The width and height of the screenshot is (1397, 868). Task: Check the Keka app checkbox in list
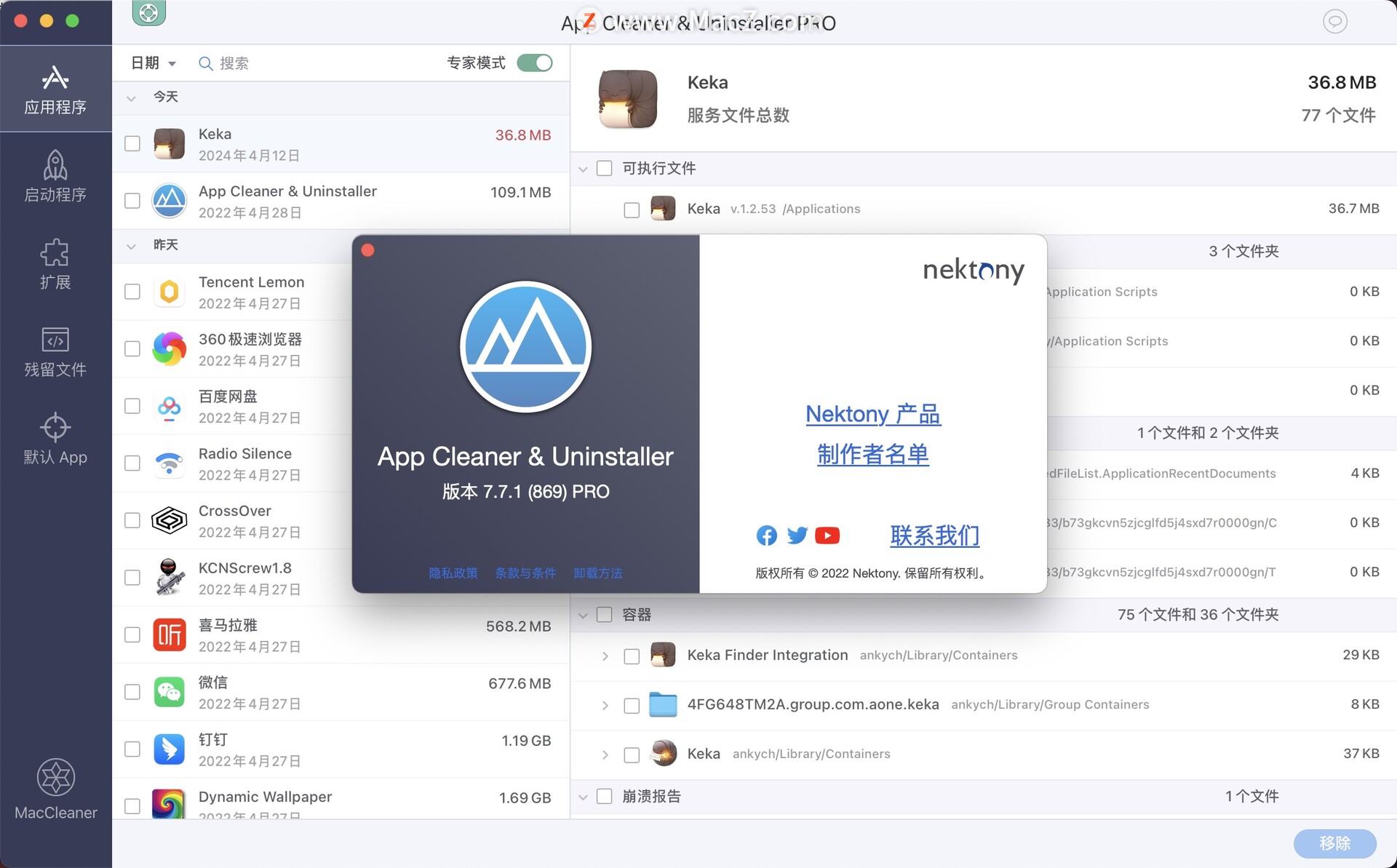(x=132, y=143)
